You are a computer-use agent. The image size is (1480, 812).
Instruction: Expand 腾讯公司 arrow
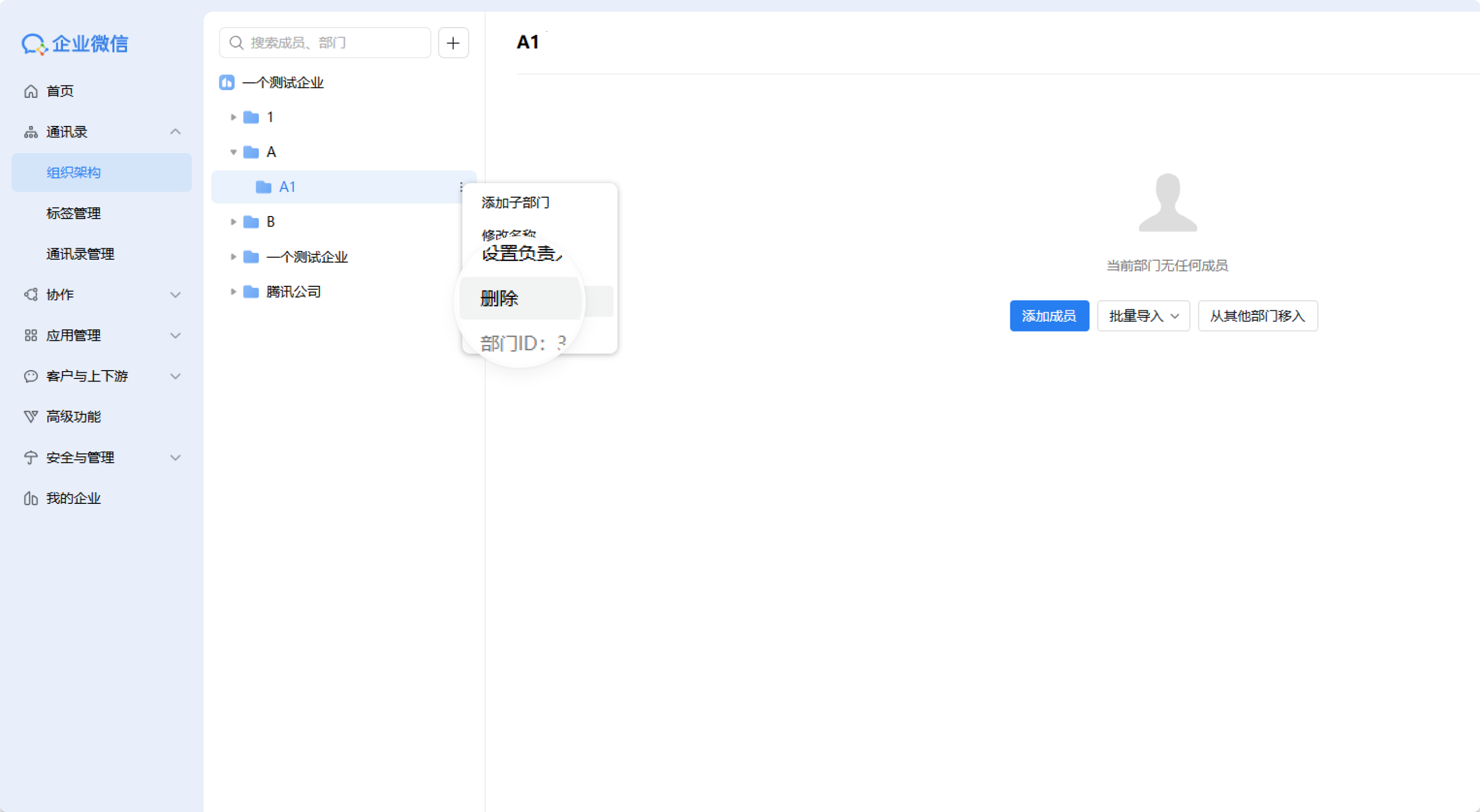point(233,291)
